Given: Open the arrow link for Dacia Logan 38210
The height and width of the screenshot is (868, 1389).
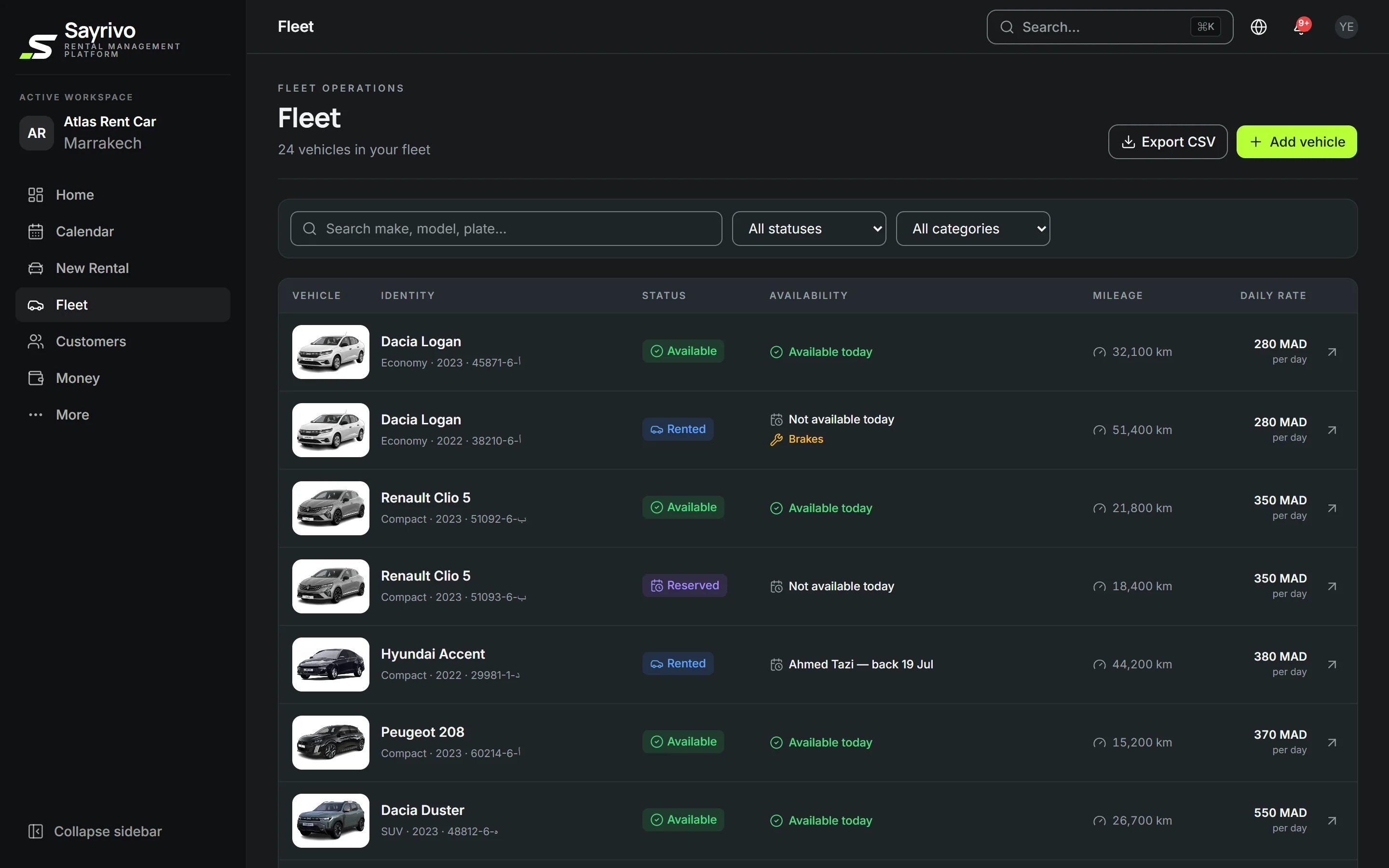Looking at the screenshot, I should coord(1332,430).
